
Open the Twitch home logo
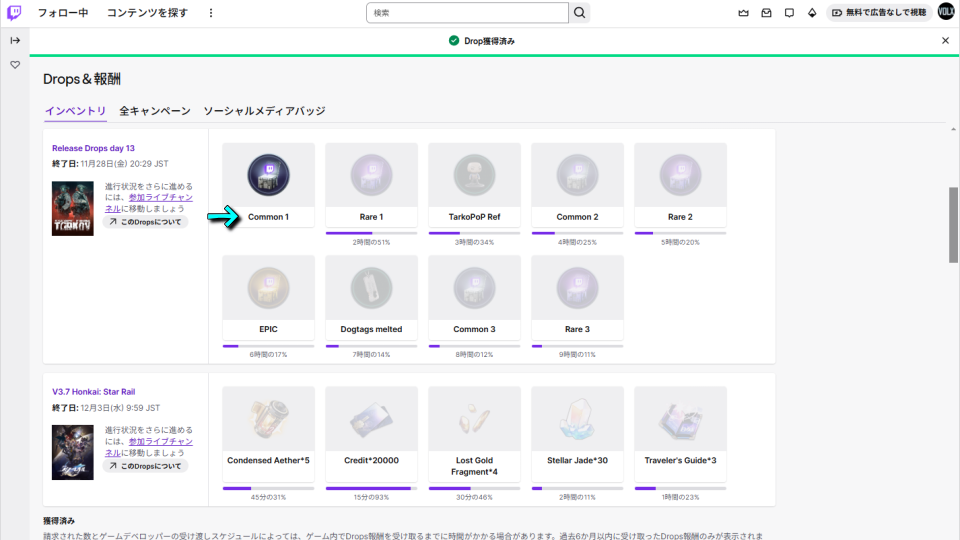pos(14,12)
